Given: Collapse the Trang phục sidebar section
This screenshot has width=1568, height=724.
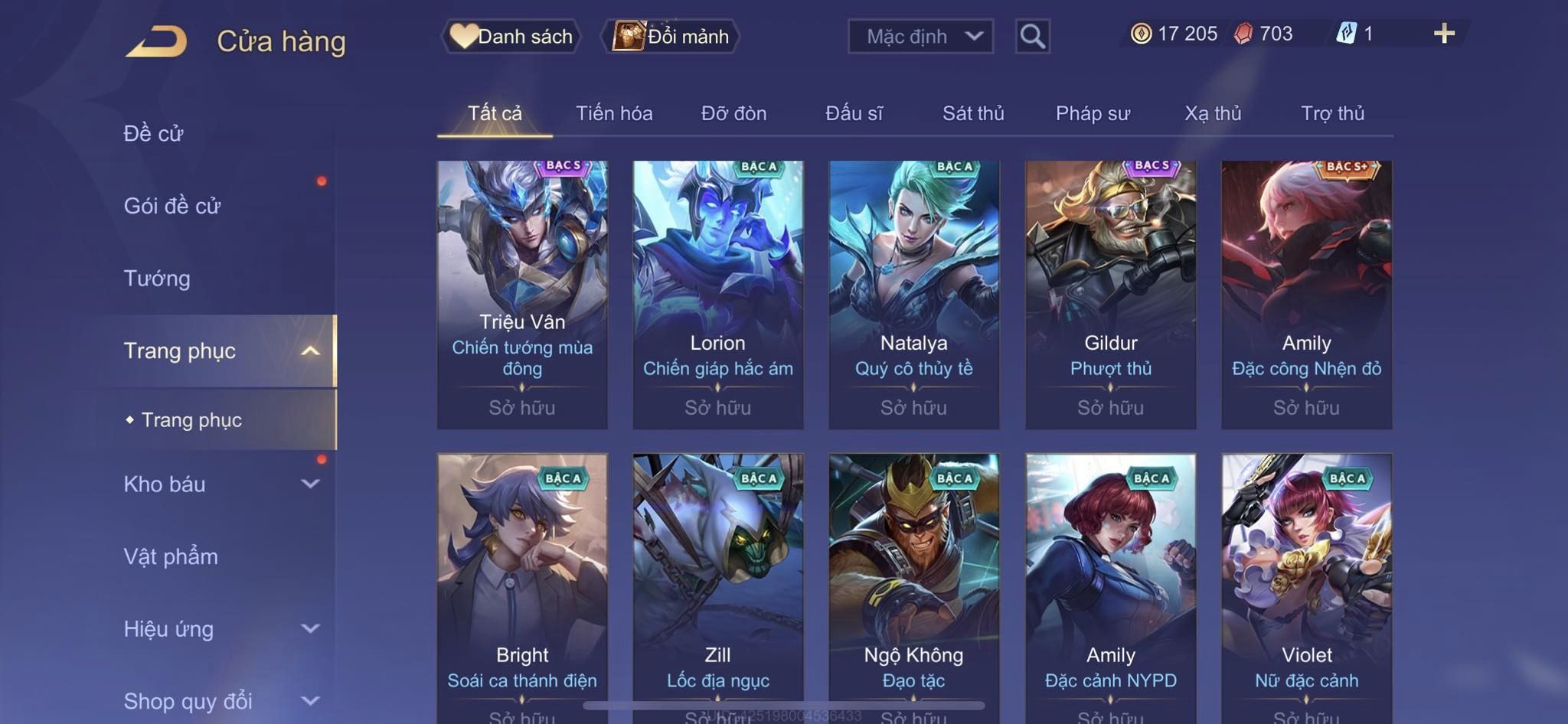Looking at the screenshot, I should pos(310,351).
